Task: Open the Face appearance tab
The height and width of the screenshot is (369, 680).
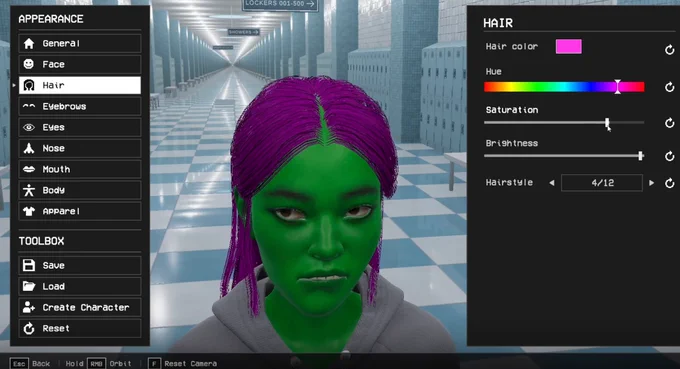Action: pyautogui.click(x=80, y=64)
